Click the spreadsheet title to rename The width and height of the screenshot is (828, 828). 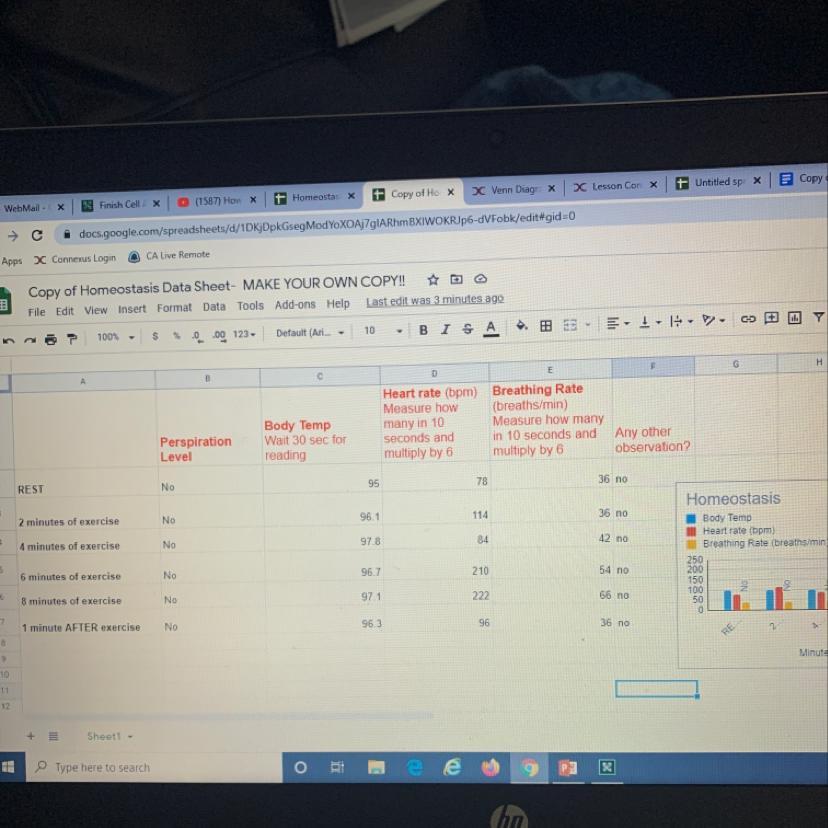click(x=217, y=286)
